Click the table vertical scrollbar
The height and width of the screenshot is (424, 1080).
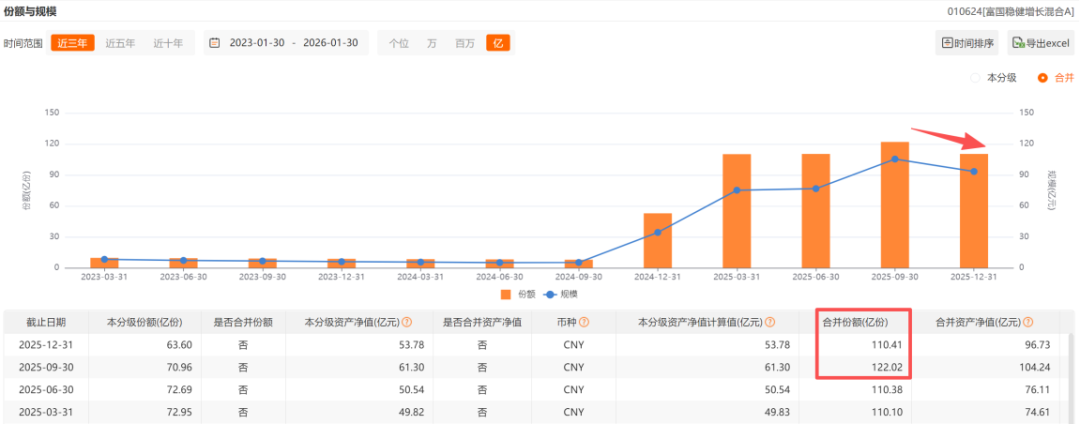click(x=1071, y=379)
